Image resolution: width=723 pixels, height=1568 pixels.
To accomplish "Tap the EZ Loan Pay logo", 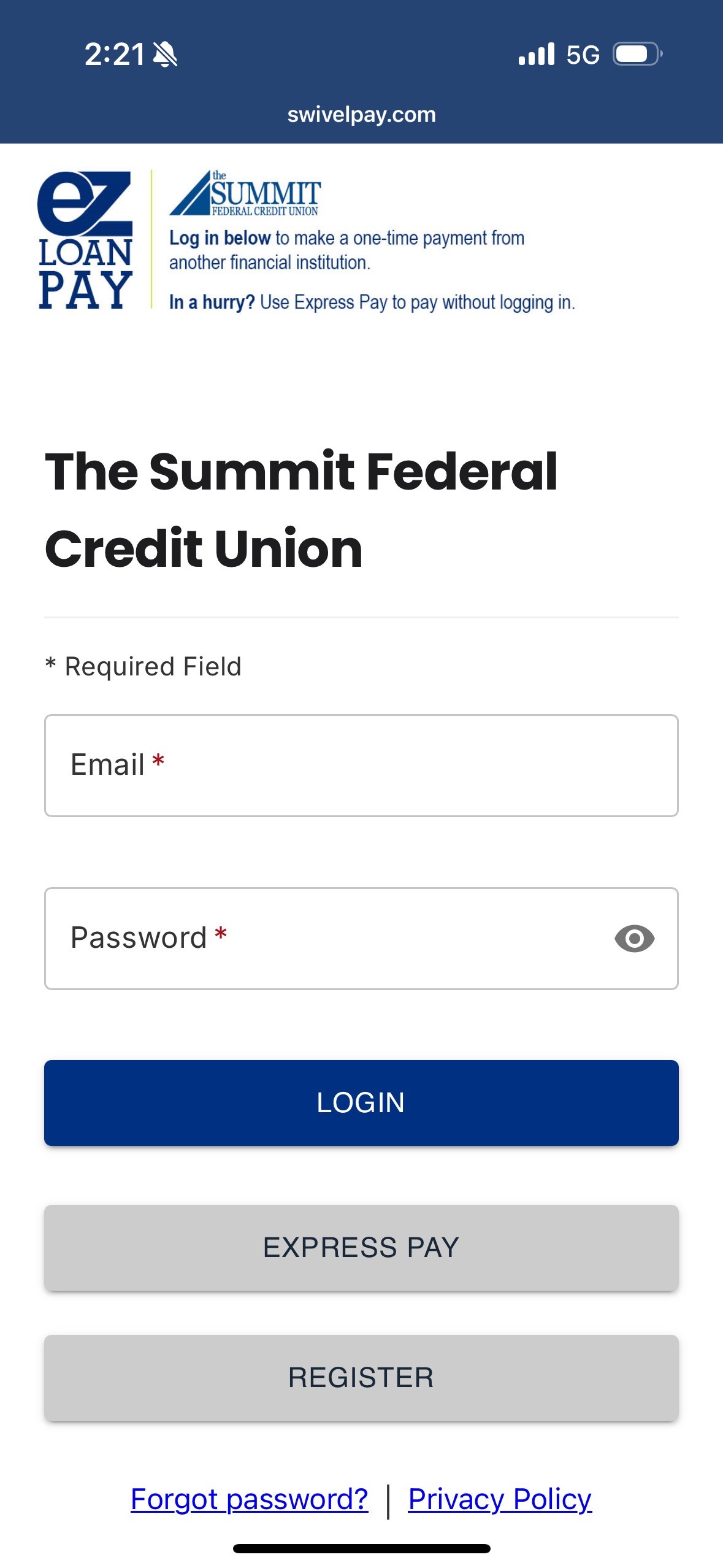I will [x=85, y=240].
